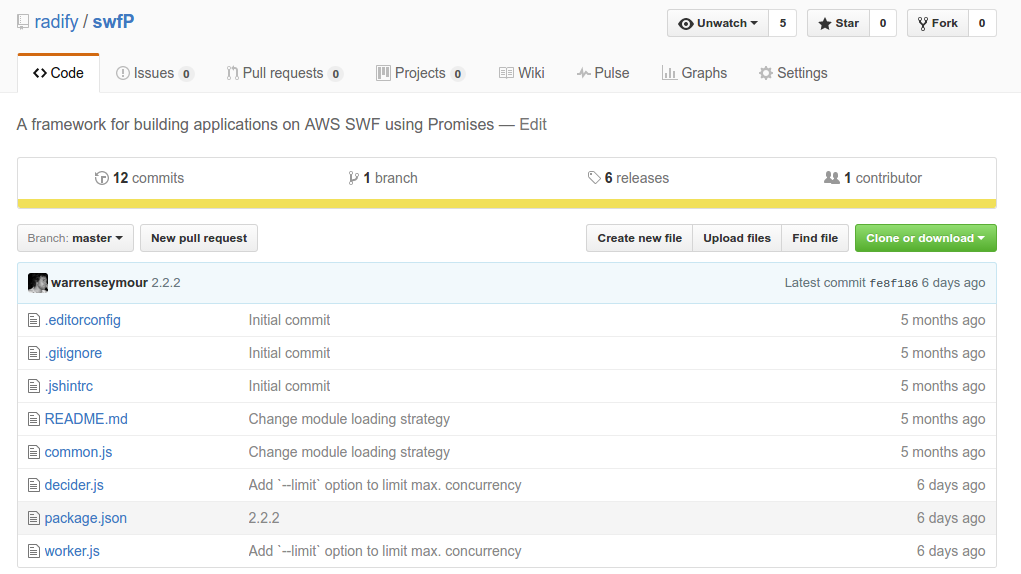Open README.md's "Change module loading strategy" commit
This screenshot has height=574, width=1021.
(349, 419)
